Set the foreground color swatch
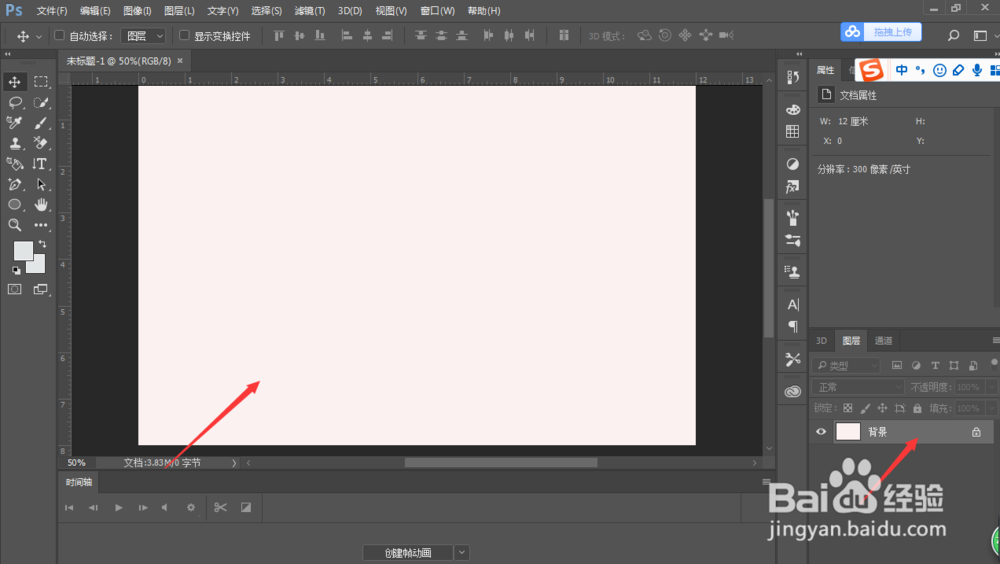The width and height of the screenshot is (1000, 564). tap(23, 251)
